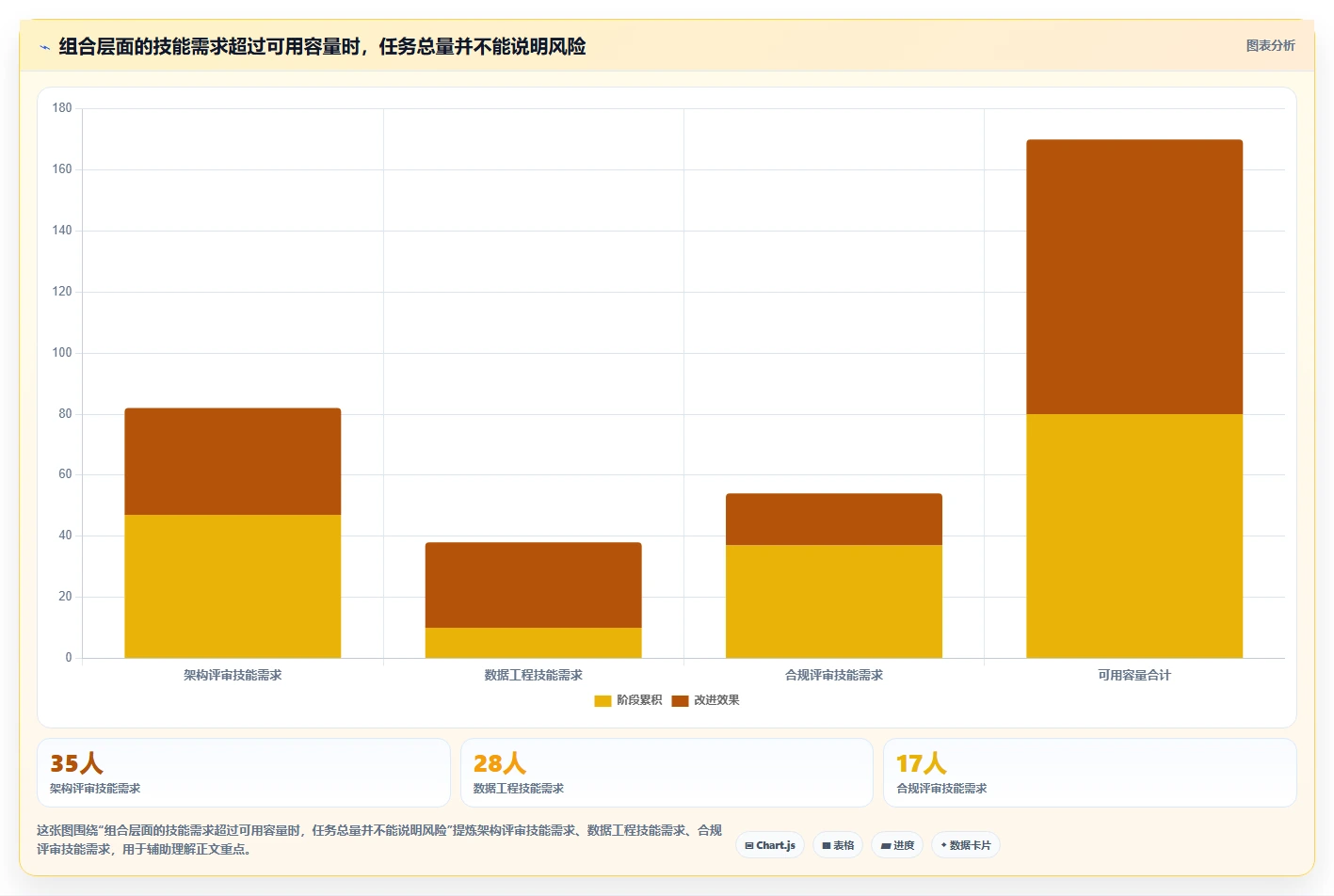Click the 改进效果 legend label
1334x896 pixels.
click(716, 700)
